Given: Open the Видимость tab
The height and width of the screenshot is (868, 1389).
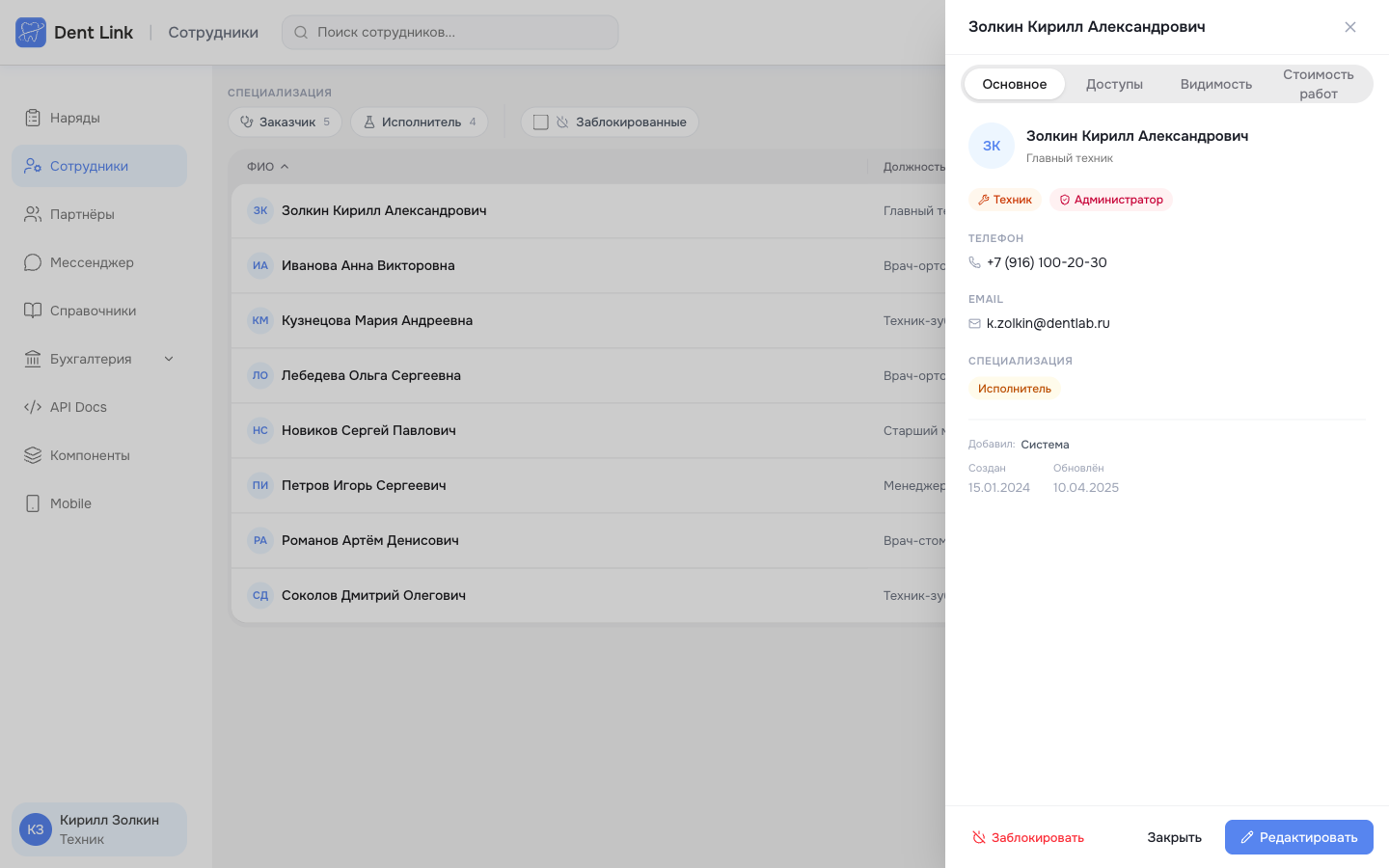Looking at the screenshot, I should [1215, 84].
